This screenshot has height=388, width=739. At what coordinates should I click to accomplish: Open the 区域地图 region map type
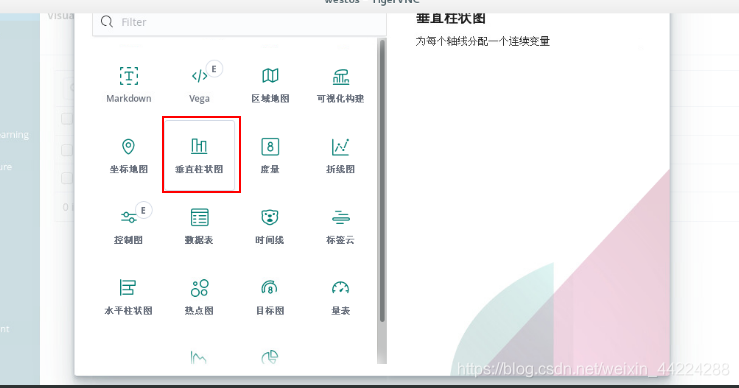(270, 85)
